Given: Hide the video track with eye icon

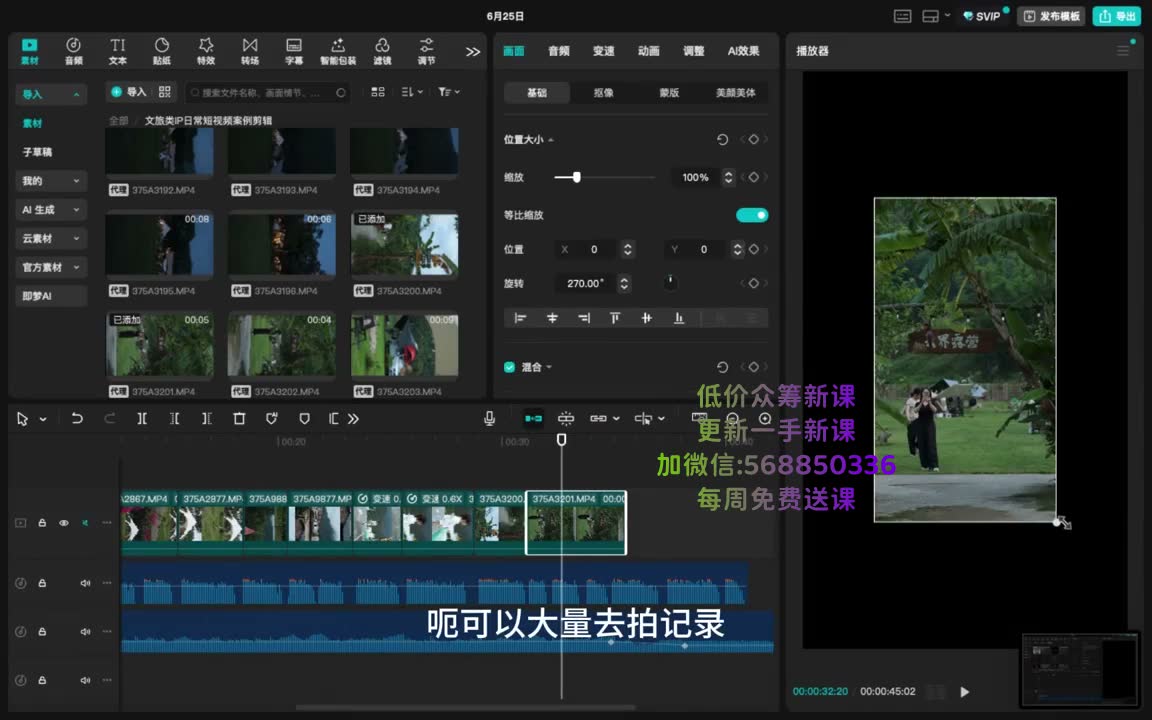Looking at the screenshot, I should (x=64, y=523).
